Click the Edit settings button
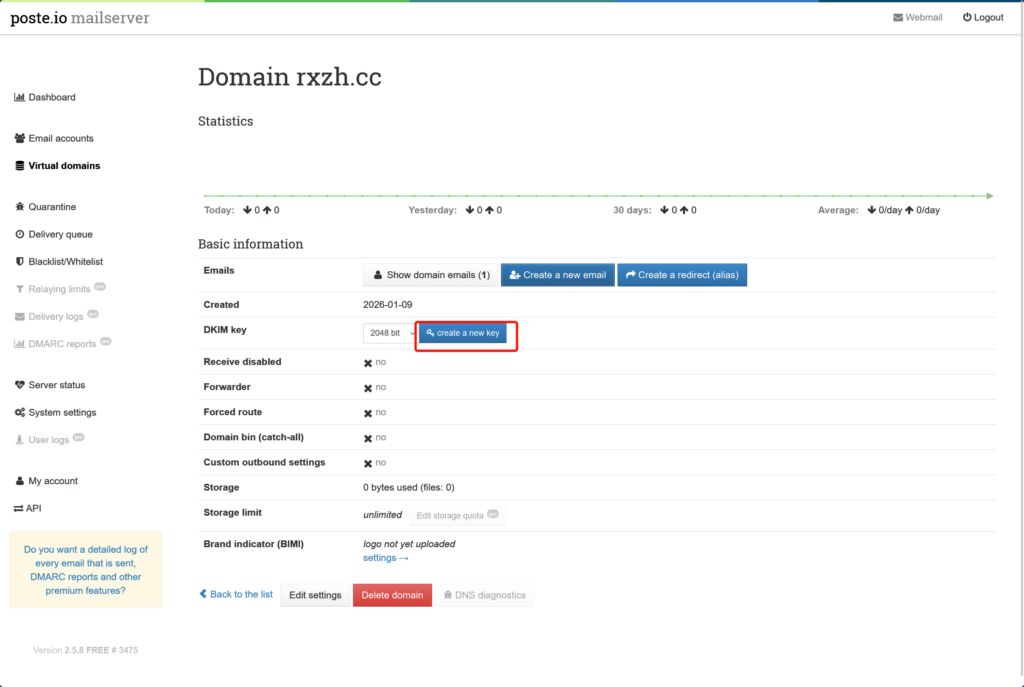This screenshot has height=687, width=1024. [x=315, y=595]
